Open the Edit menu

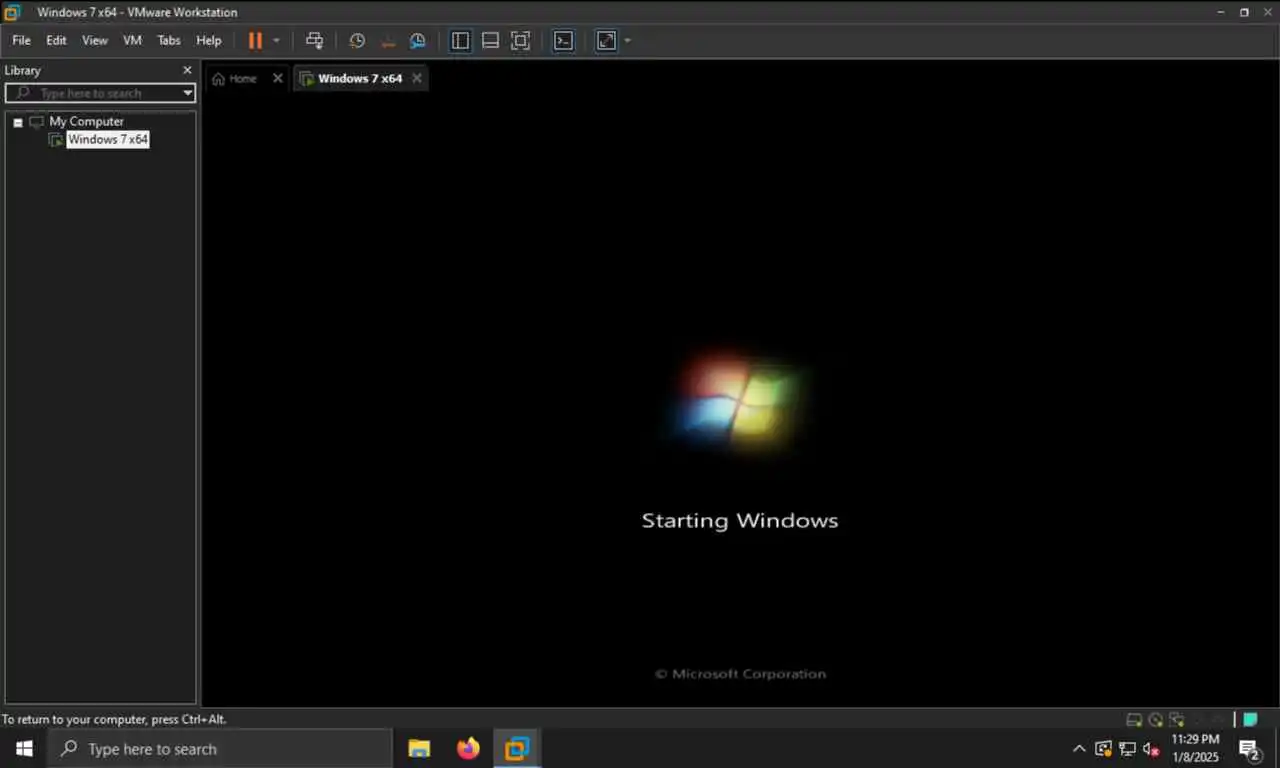click(x=56, y=41)
